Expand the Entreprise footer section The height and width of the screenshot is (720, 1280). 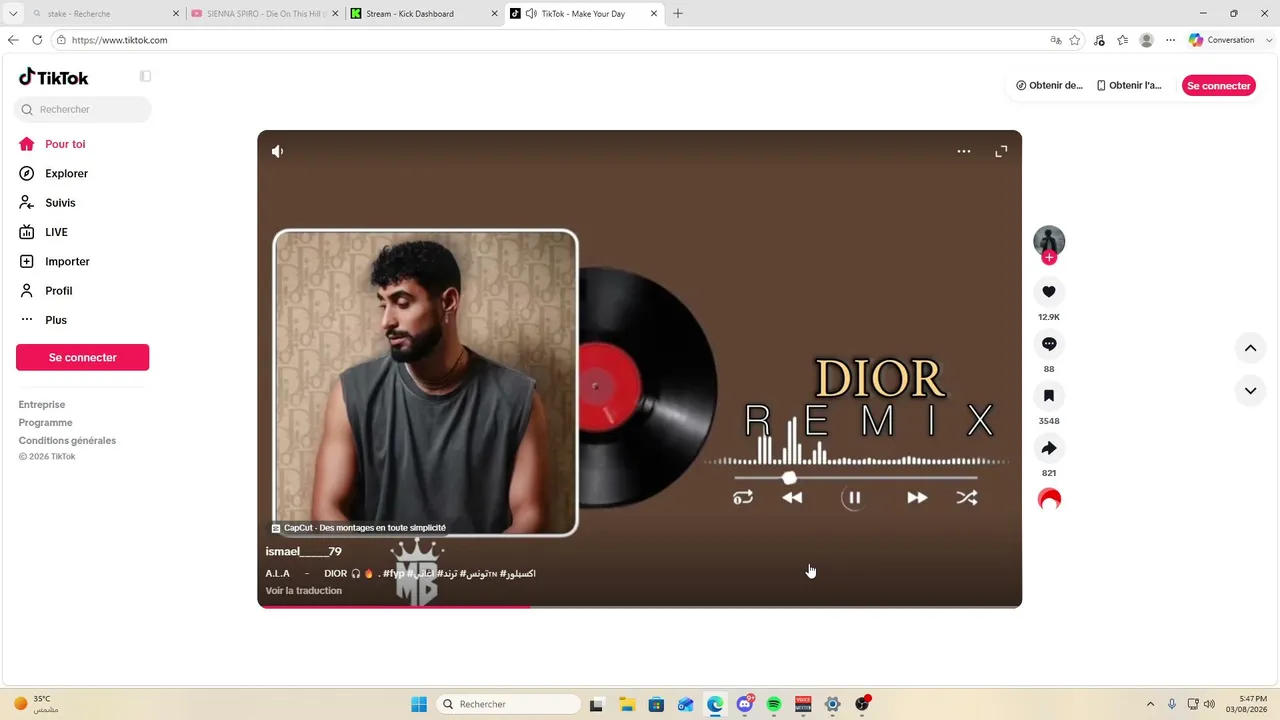point(42,404)
